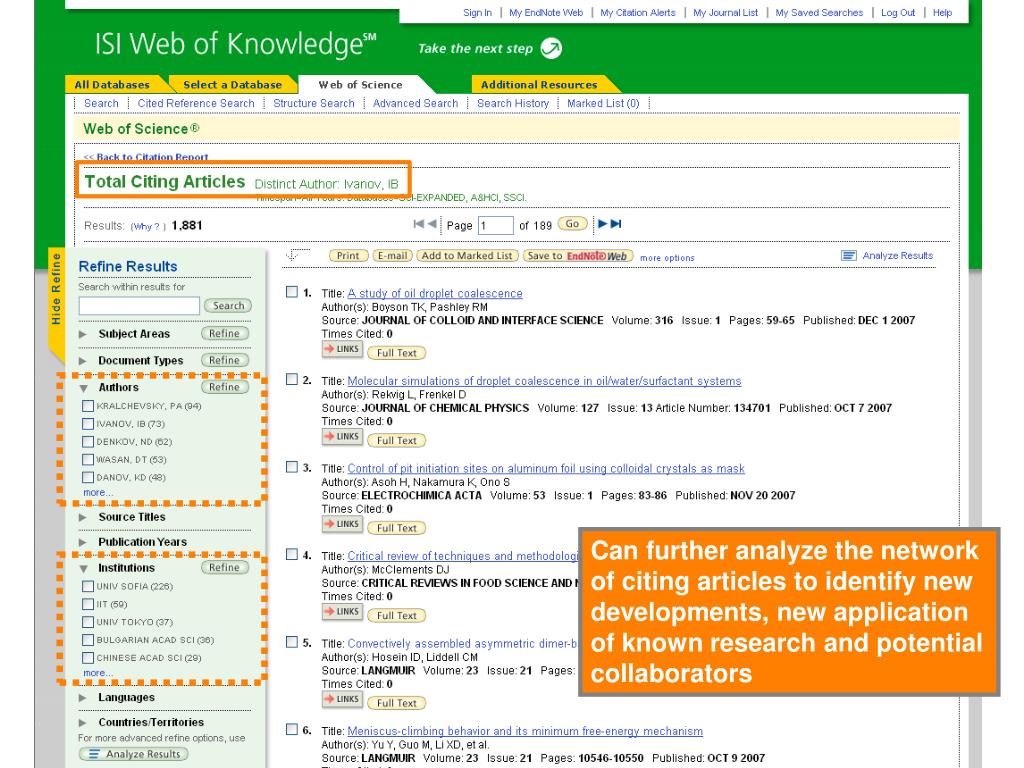Focus the page number input field
The image size is (1024, 768).
(496, 225)
